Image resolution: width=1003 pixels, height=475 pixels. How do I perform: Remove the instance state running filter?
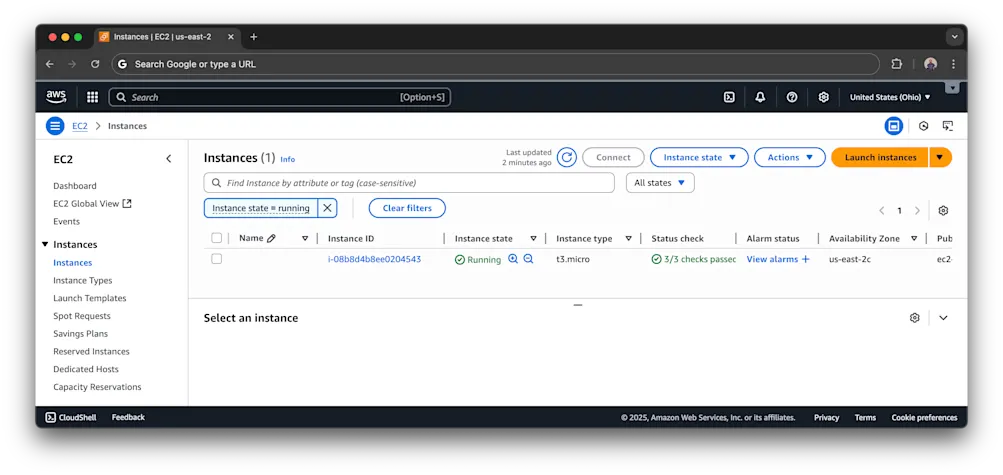coord(327,208)
